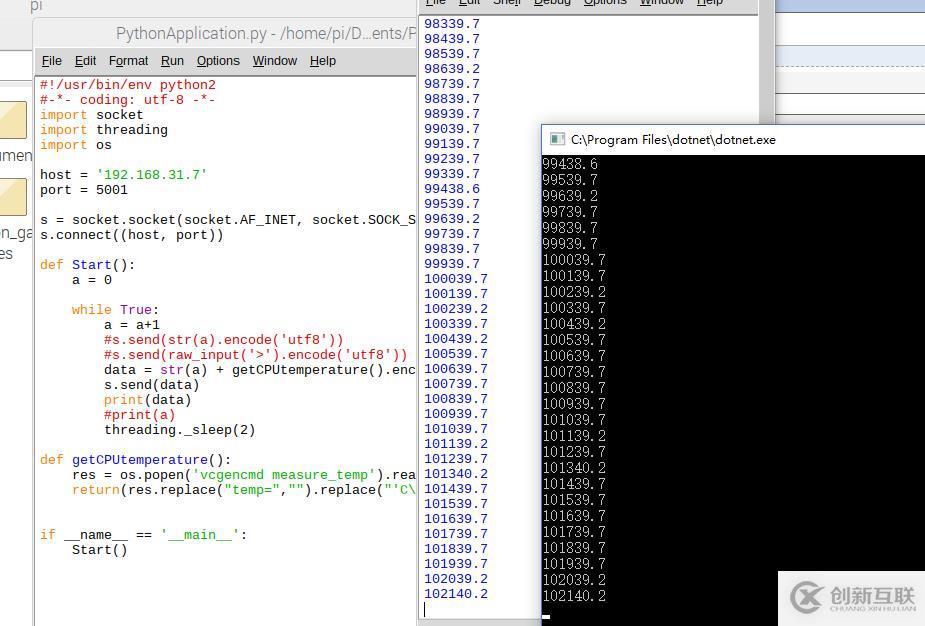The width and height of the screenshot is (925, 626).
Task: Click value 99438.6 in the dotnet console
Action: 570,164
